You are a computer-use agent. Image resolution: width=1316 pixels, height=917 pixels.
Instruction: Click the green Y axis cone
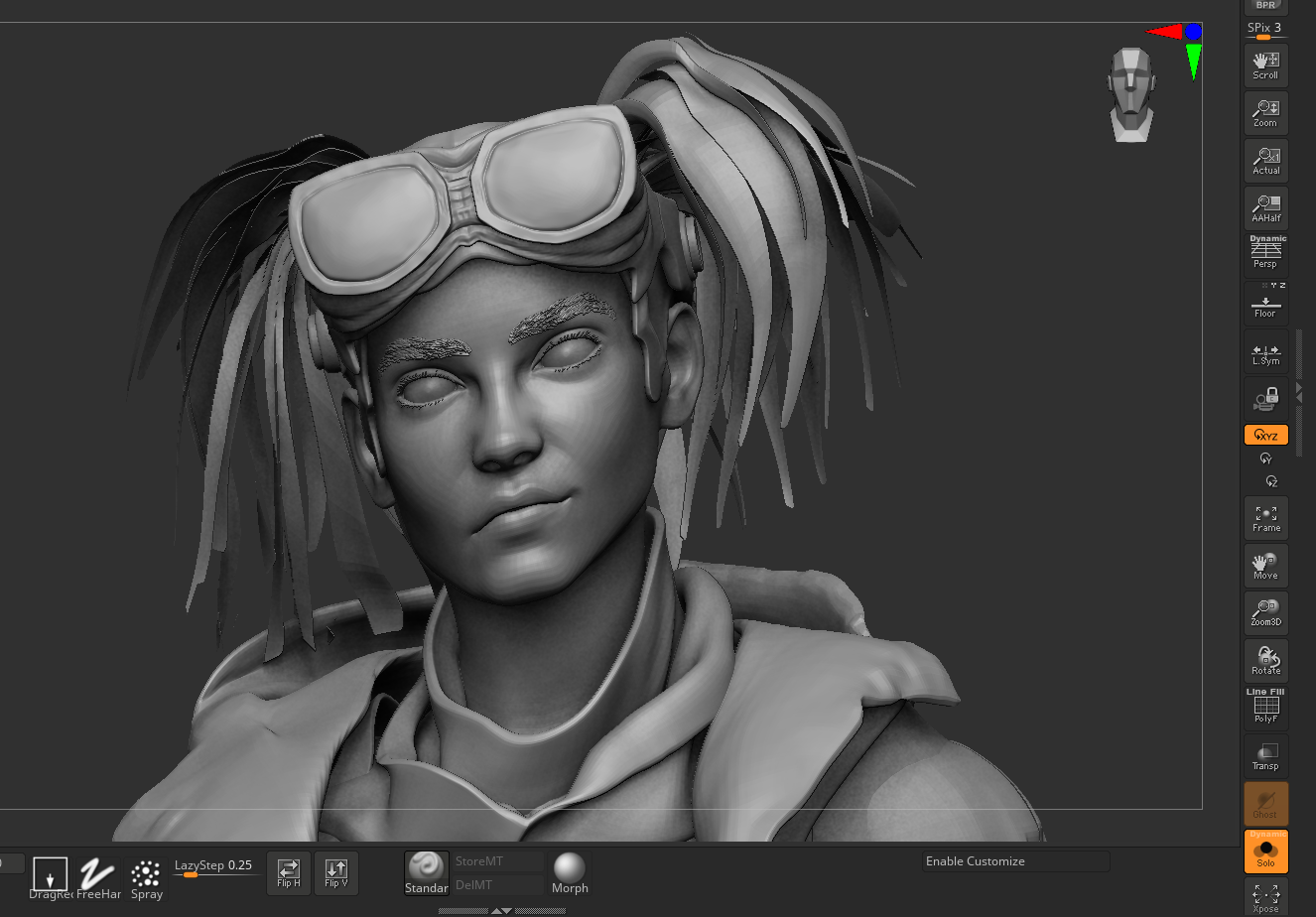point(1194,61)
